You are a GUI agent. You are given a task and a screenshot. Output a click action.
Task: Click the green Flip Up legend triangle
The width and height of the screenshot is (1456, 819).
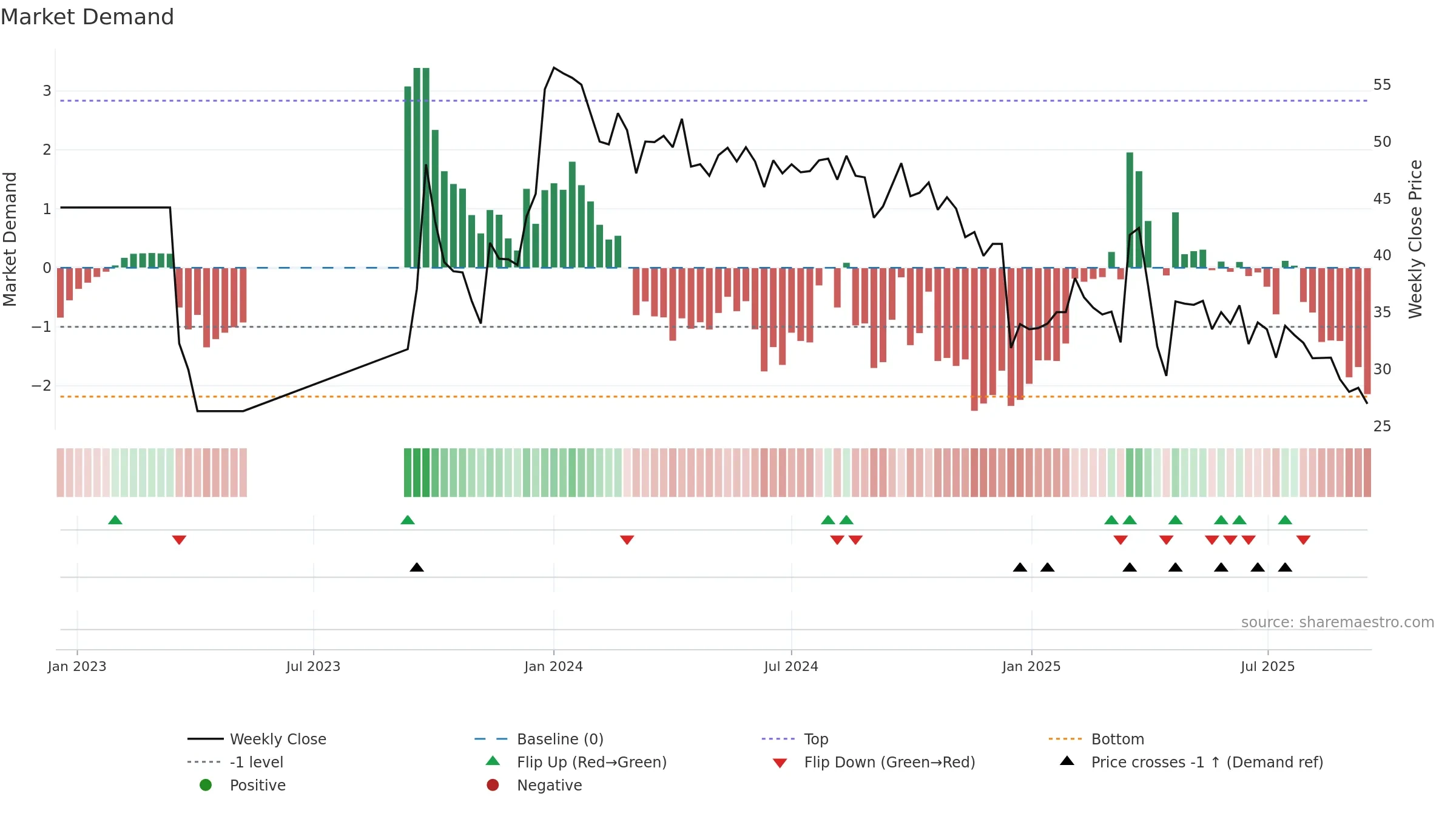(493, 761)
